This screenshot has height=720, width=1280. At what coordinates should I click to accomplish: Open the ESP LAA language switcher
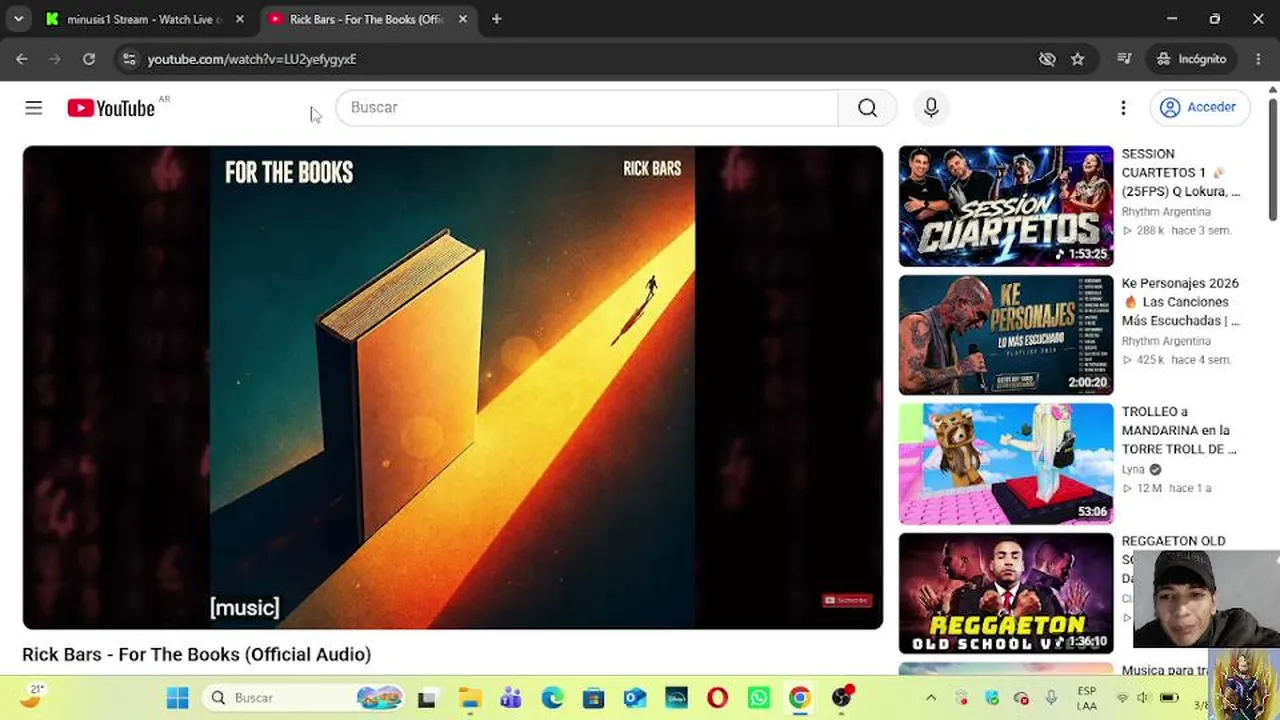tap(1086, 698)
